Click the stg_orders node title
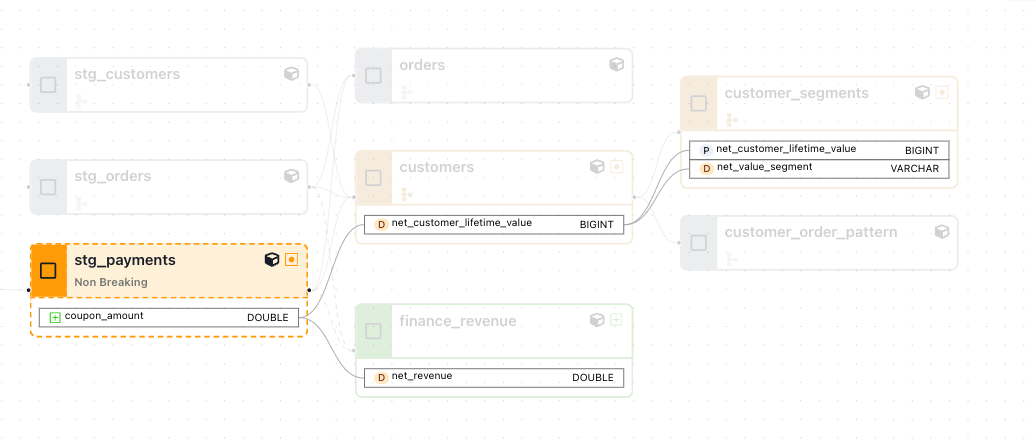The width and height of the screenshot is (1036, 446). [113, 176]
